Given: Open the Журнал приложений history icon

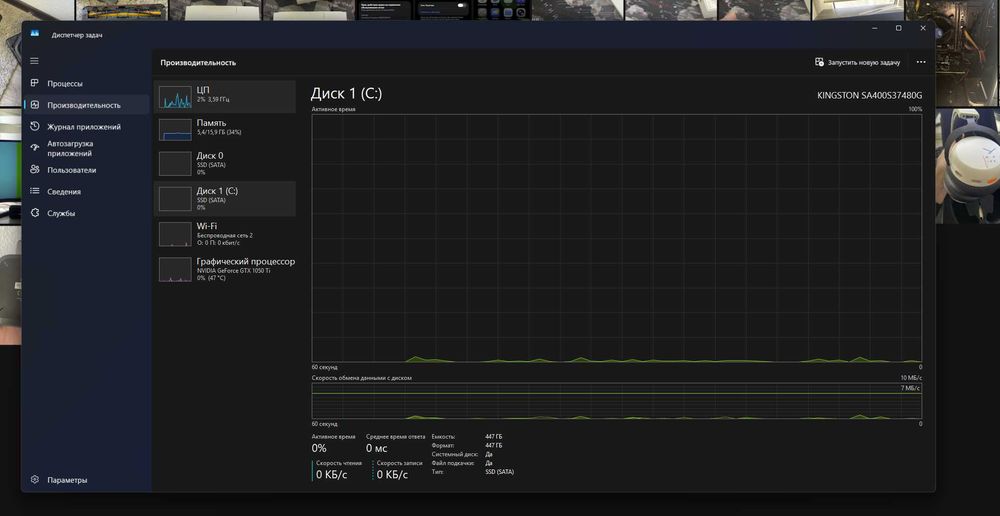Looking at the screenshot, I should coord(35,127).
